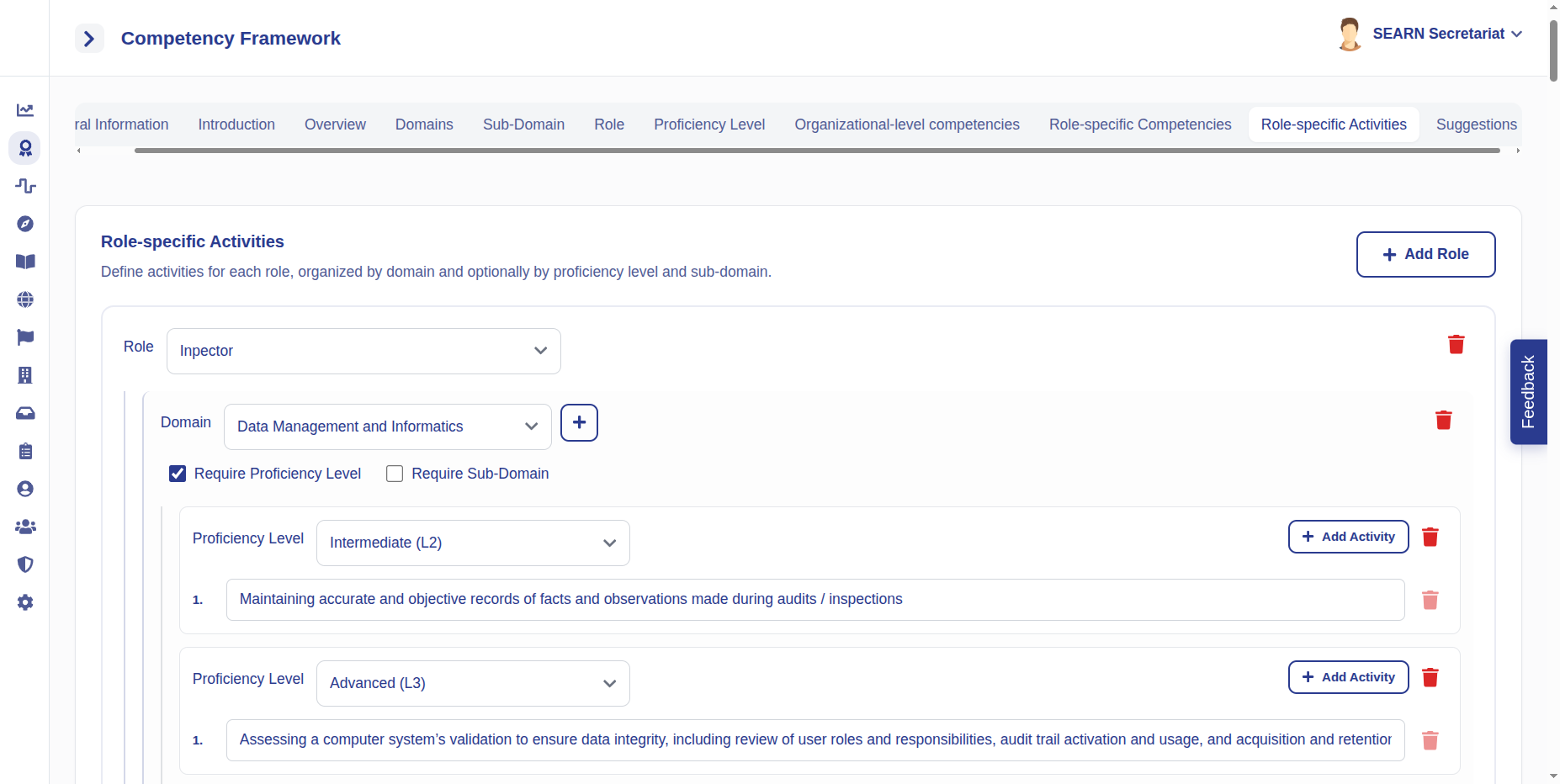Open the compass sidebar icon
This screenshot has width=1560, height=784.
pyautogui.click(x=25, y=224)
